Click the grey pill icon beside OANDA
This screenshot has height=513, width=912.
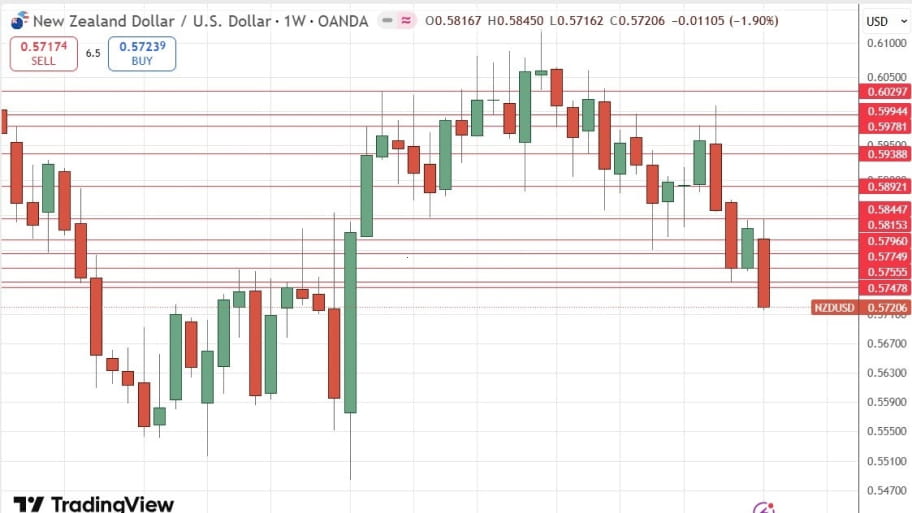(386, 21)
